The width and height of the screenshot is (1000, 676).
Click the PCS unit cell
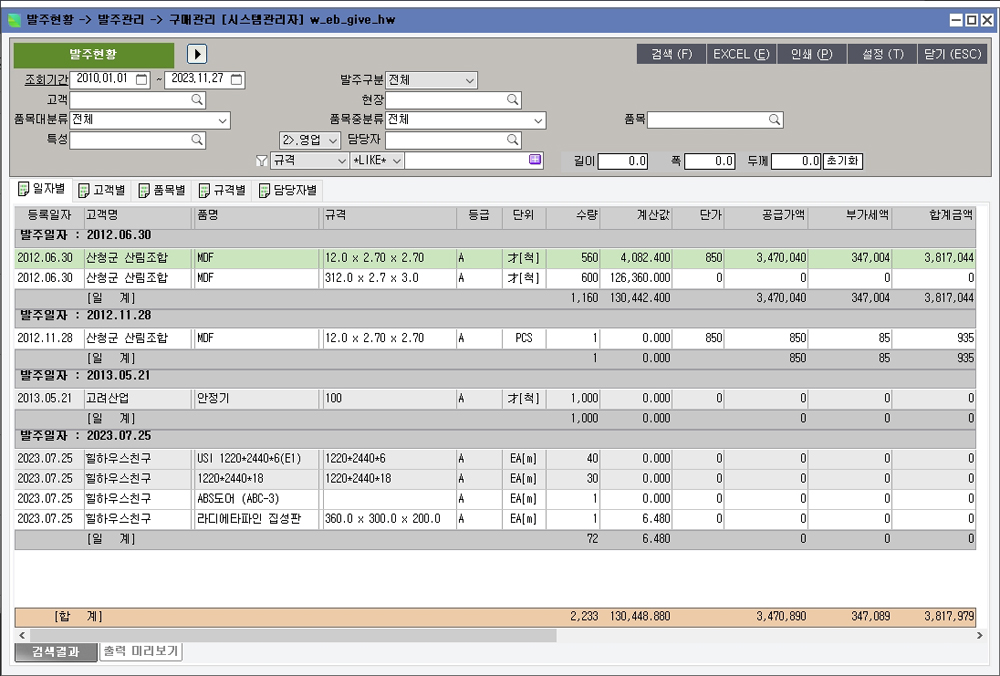524,338
